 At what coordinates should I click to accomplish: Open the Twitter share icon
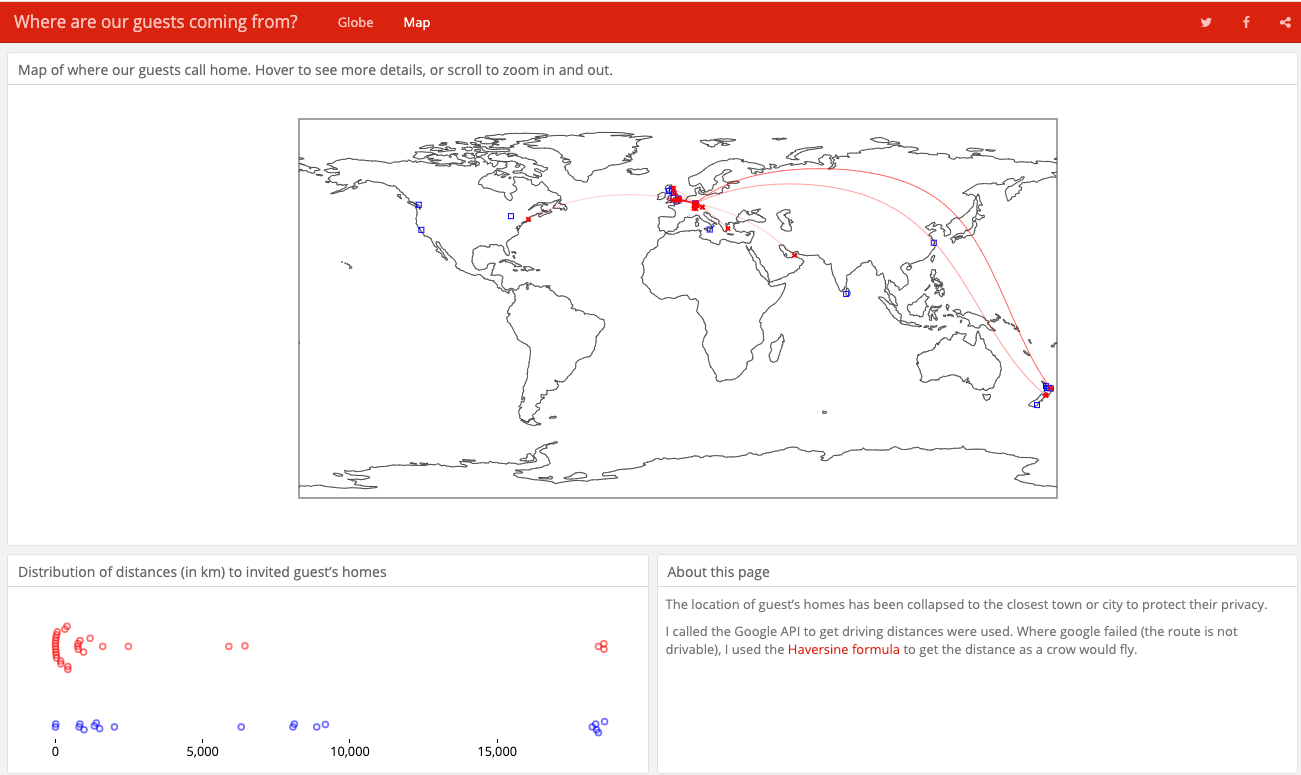[x=1207, y=22]
